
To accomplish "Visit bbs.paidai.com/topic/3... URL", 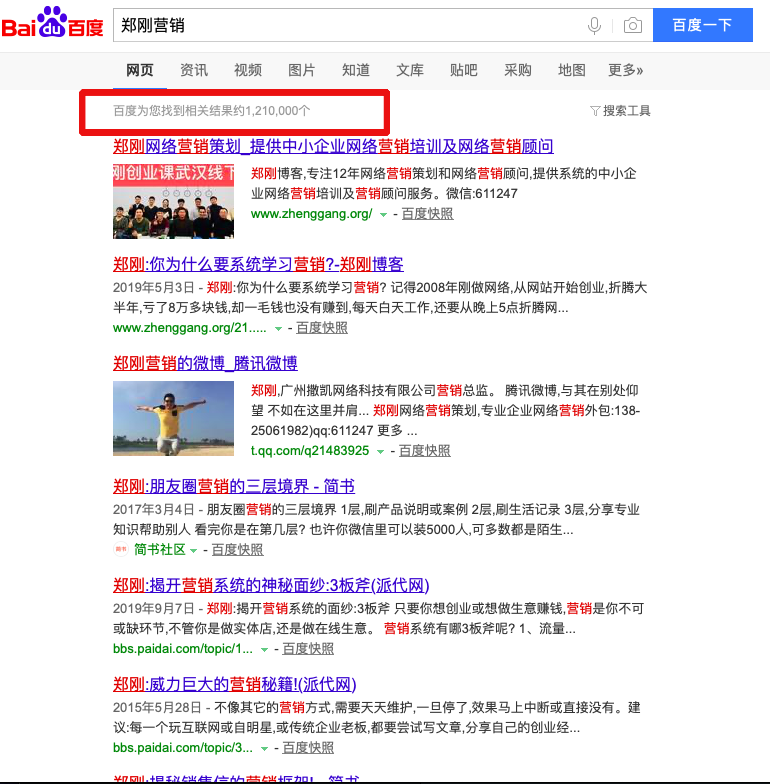I will [x=183, y=748].
